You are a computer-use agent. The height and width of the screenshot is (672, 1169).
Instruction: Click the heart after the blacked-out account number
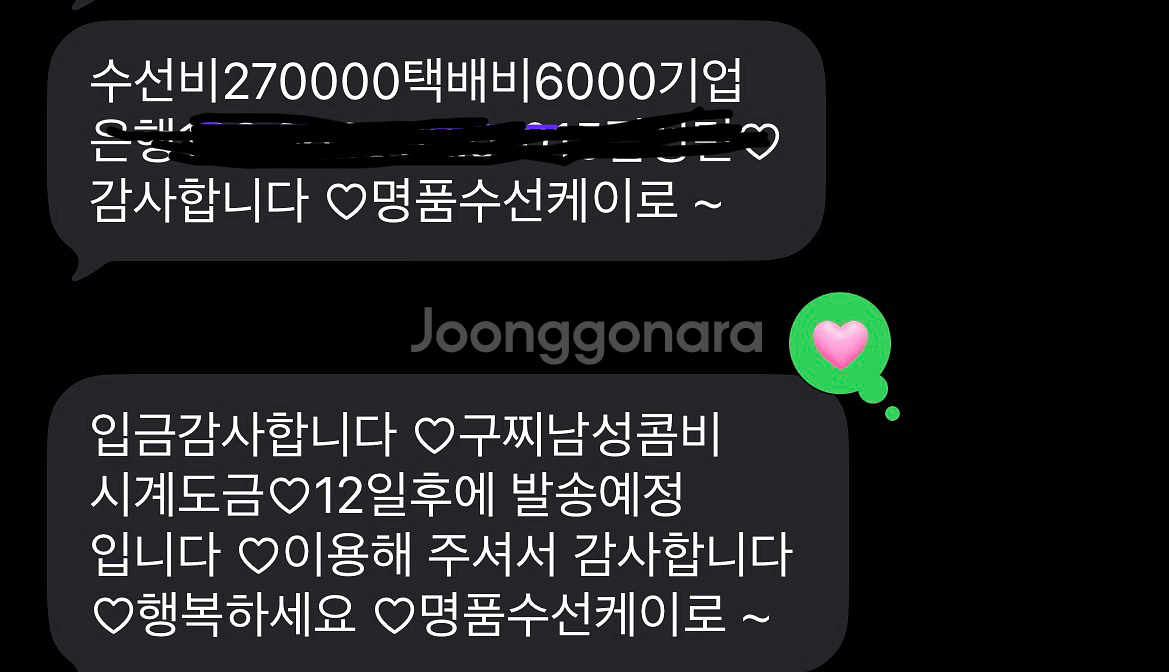(761, 141)
